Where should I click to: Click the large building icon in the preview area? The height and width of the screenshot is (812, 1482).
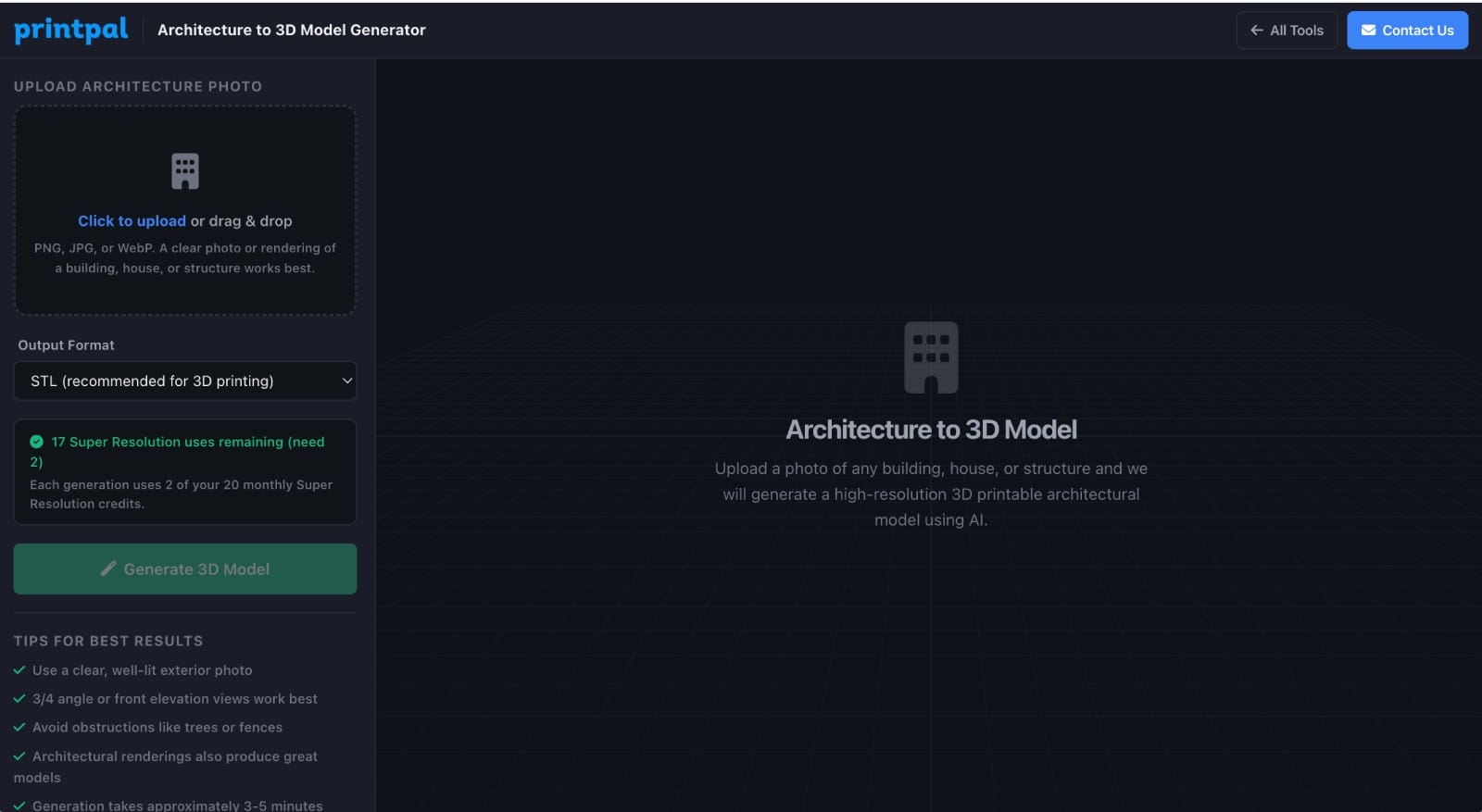click(931, 357)
